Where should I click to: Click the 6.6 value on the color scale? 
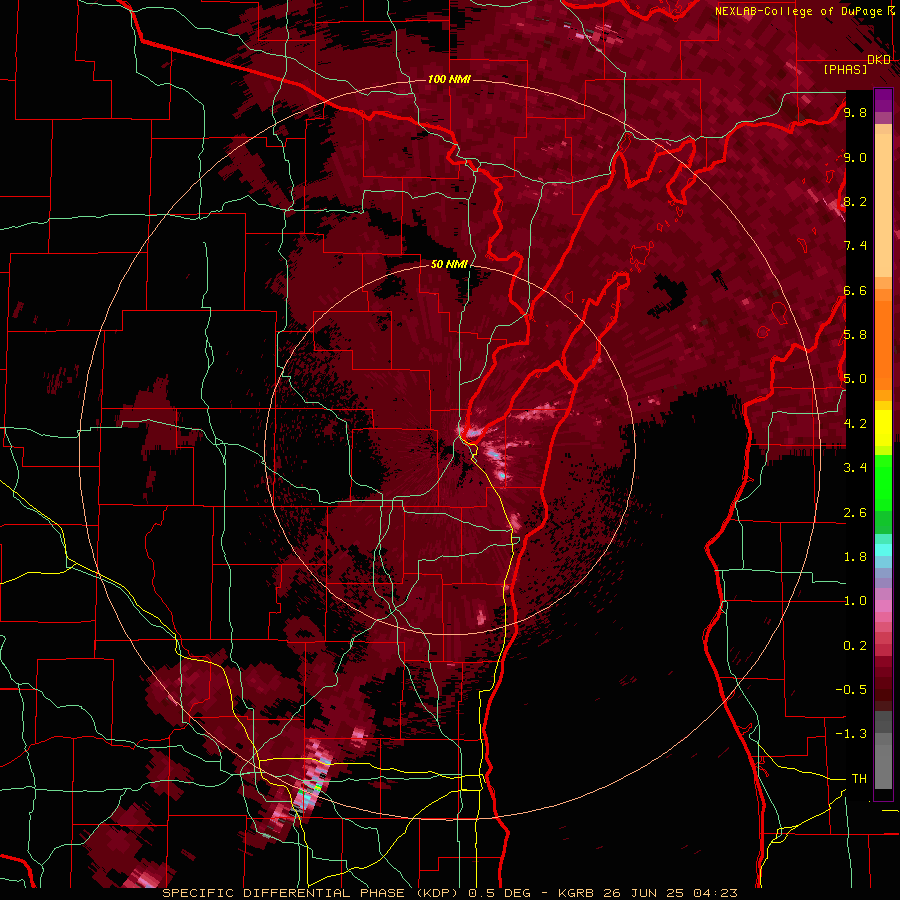(x=855, y=290)
